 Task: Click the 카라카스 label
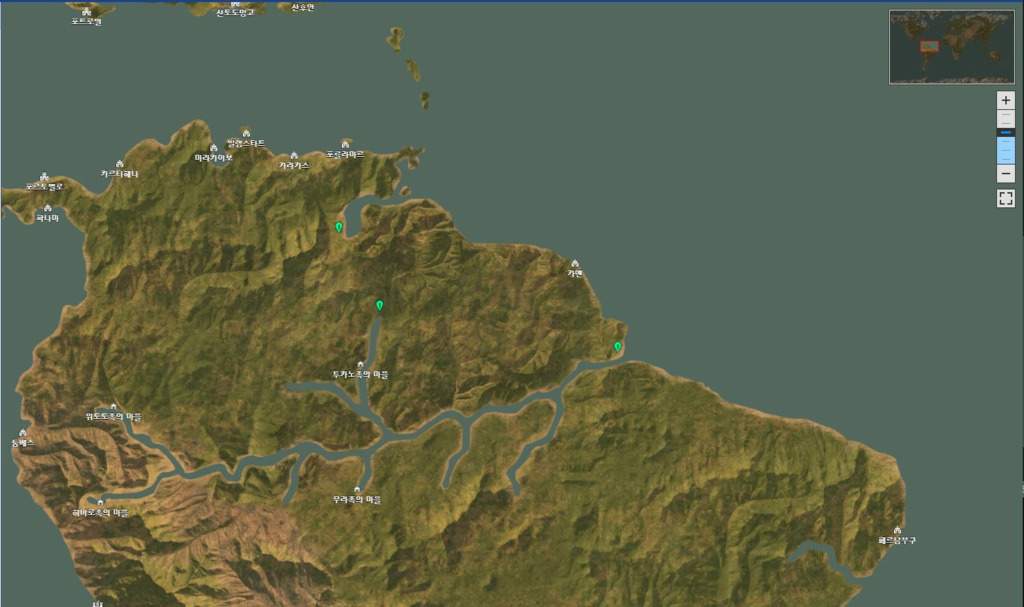(294, 166)
